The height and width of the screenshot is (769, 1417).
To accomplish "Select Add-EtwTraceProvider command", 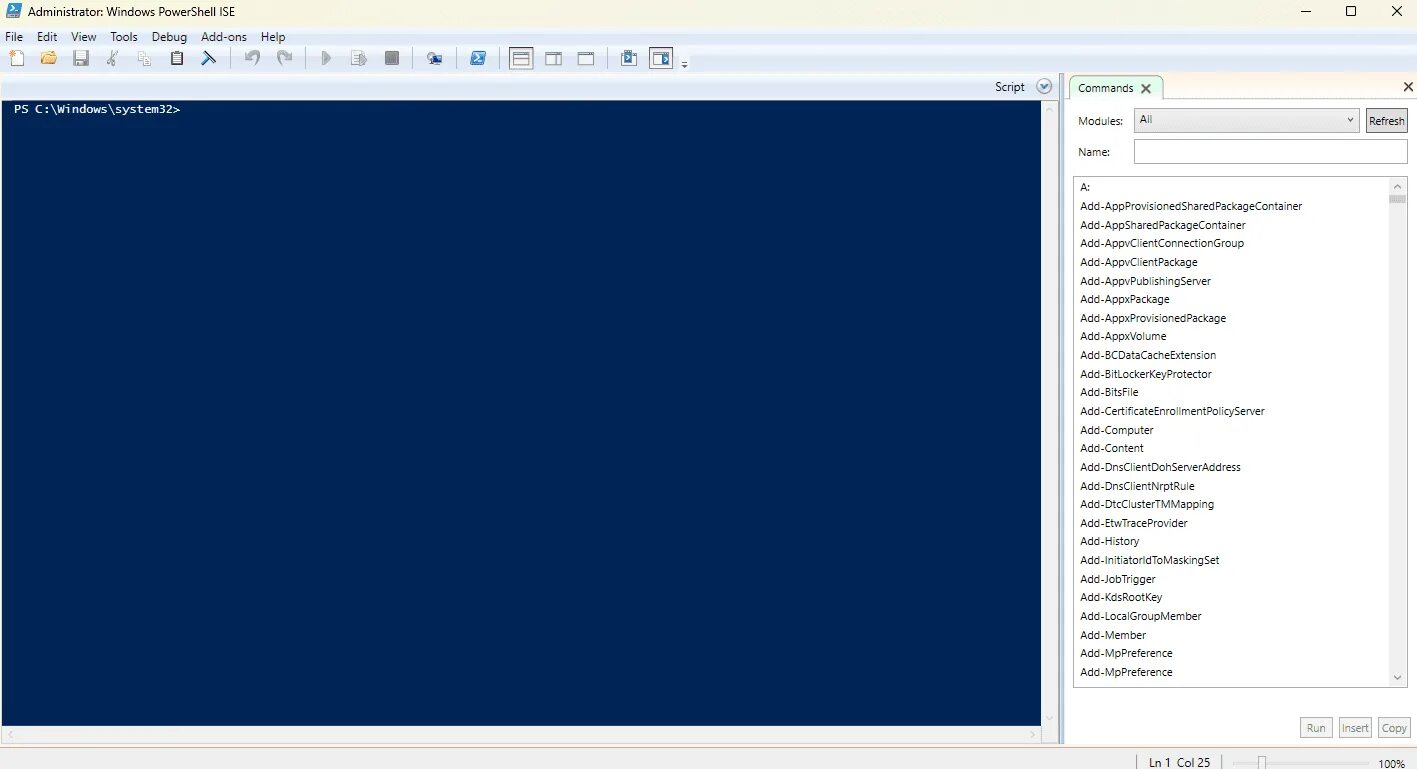I will pyautogui.click(x=1133, y=523).
